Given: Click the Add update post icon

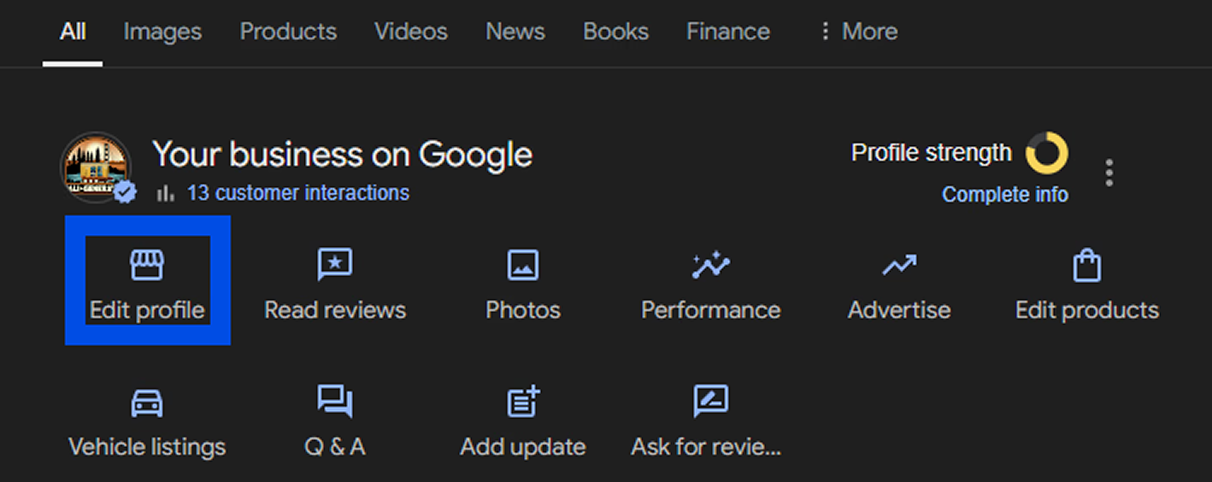Looking at the screenshot, I should [x=523, y=402].
